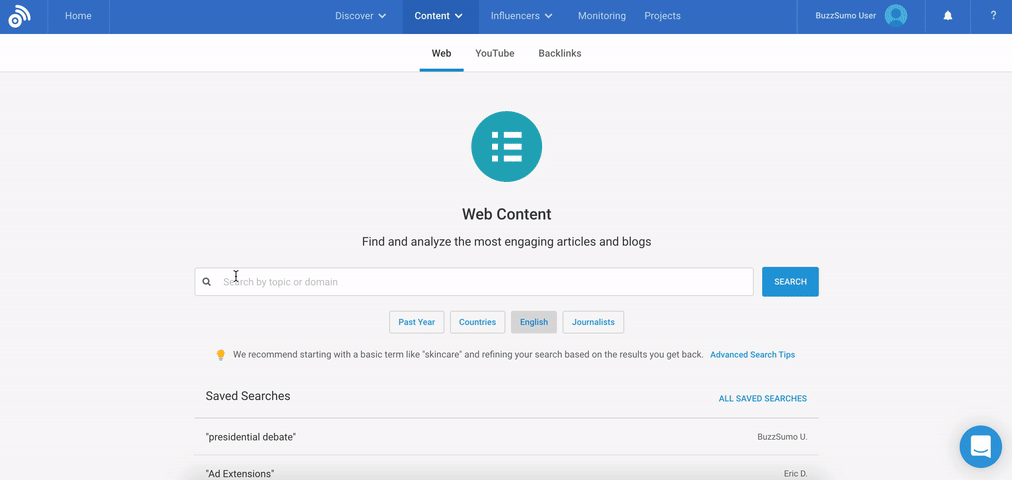
Task: Open the Past Year date filter
Action: (416, 322)
